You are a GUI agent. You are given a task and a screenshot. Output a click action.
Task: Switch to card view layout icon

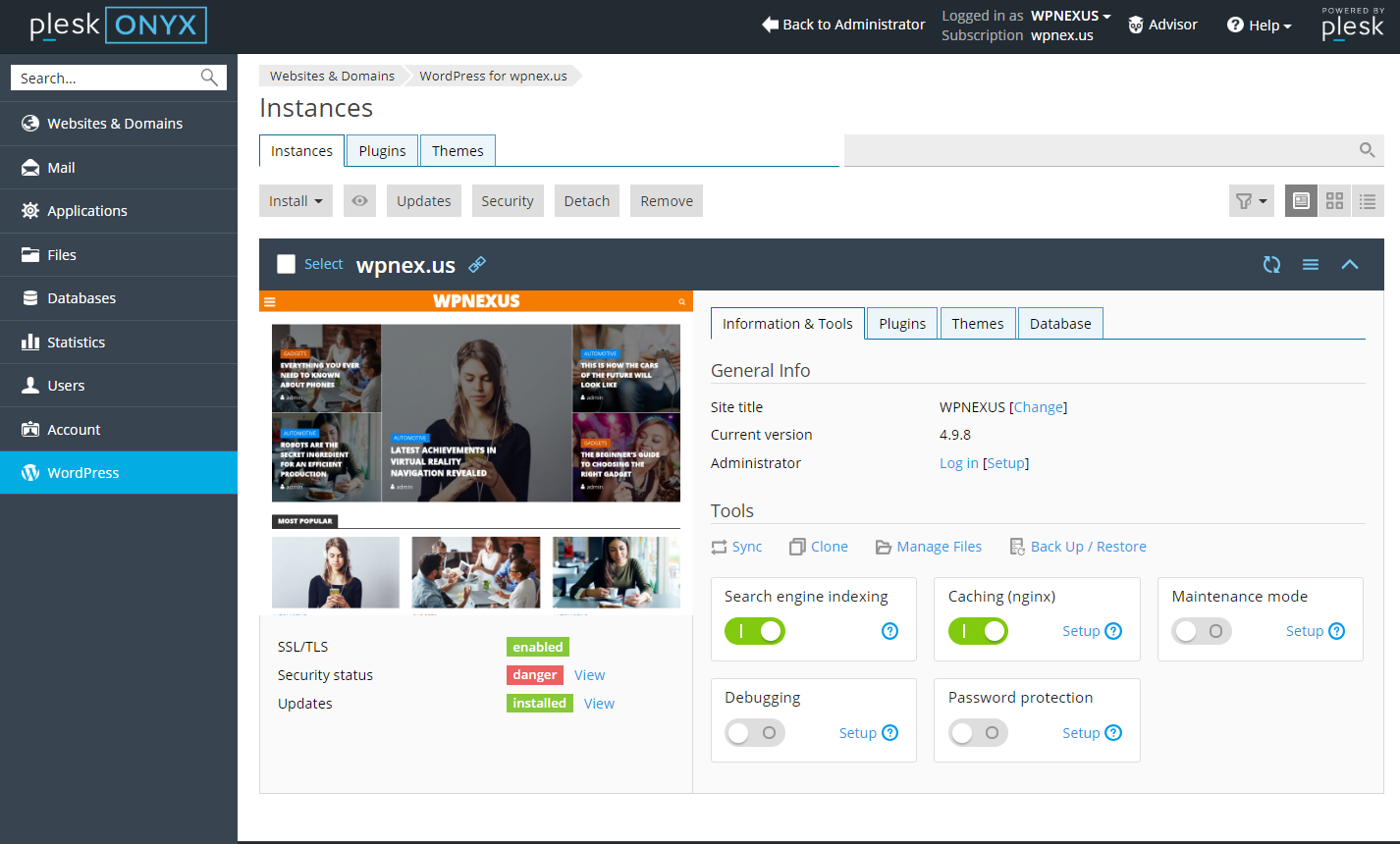pos(1301,200)
